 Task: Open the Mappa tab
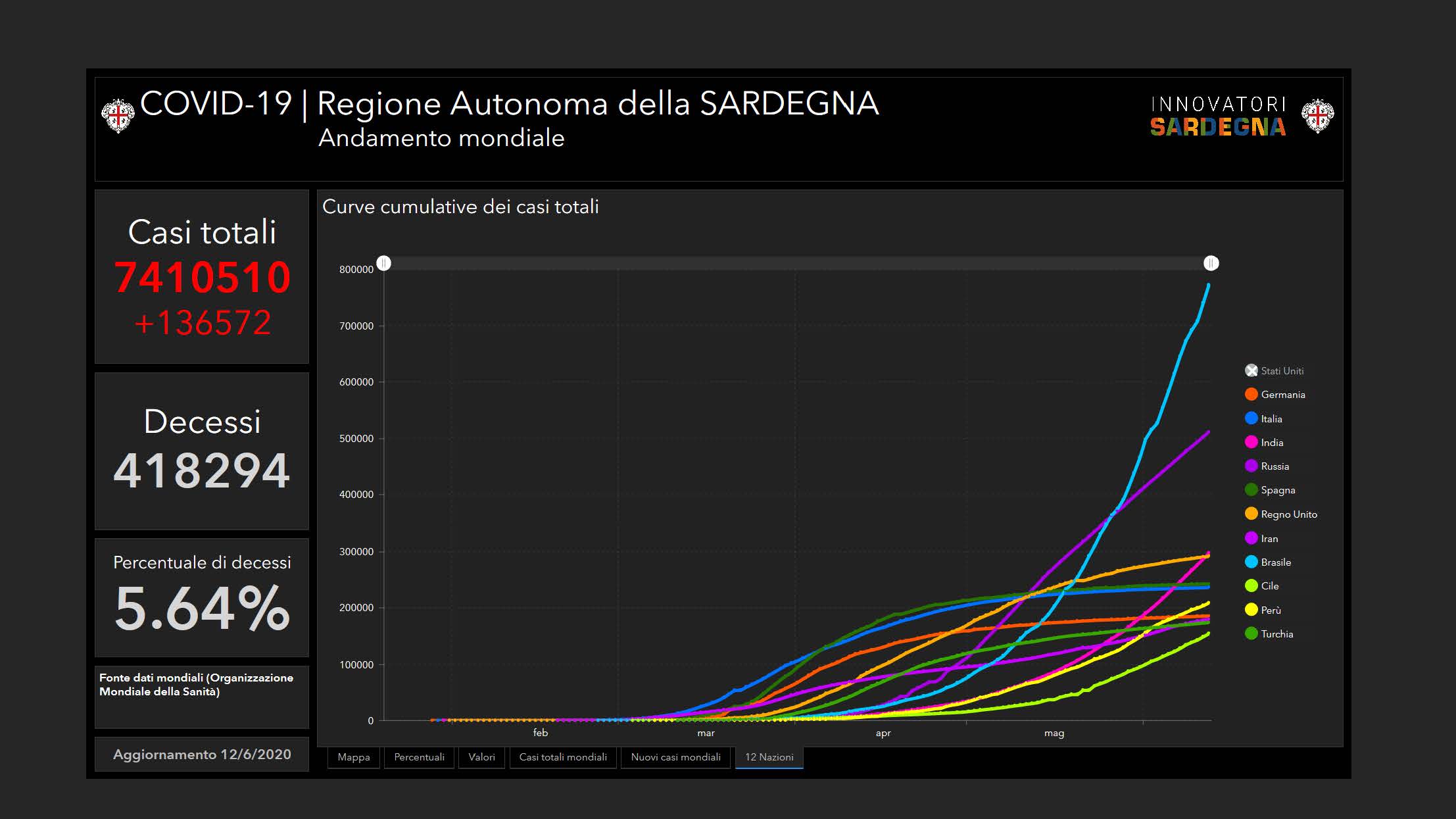tap(353, 757)
